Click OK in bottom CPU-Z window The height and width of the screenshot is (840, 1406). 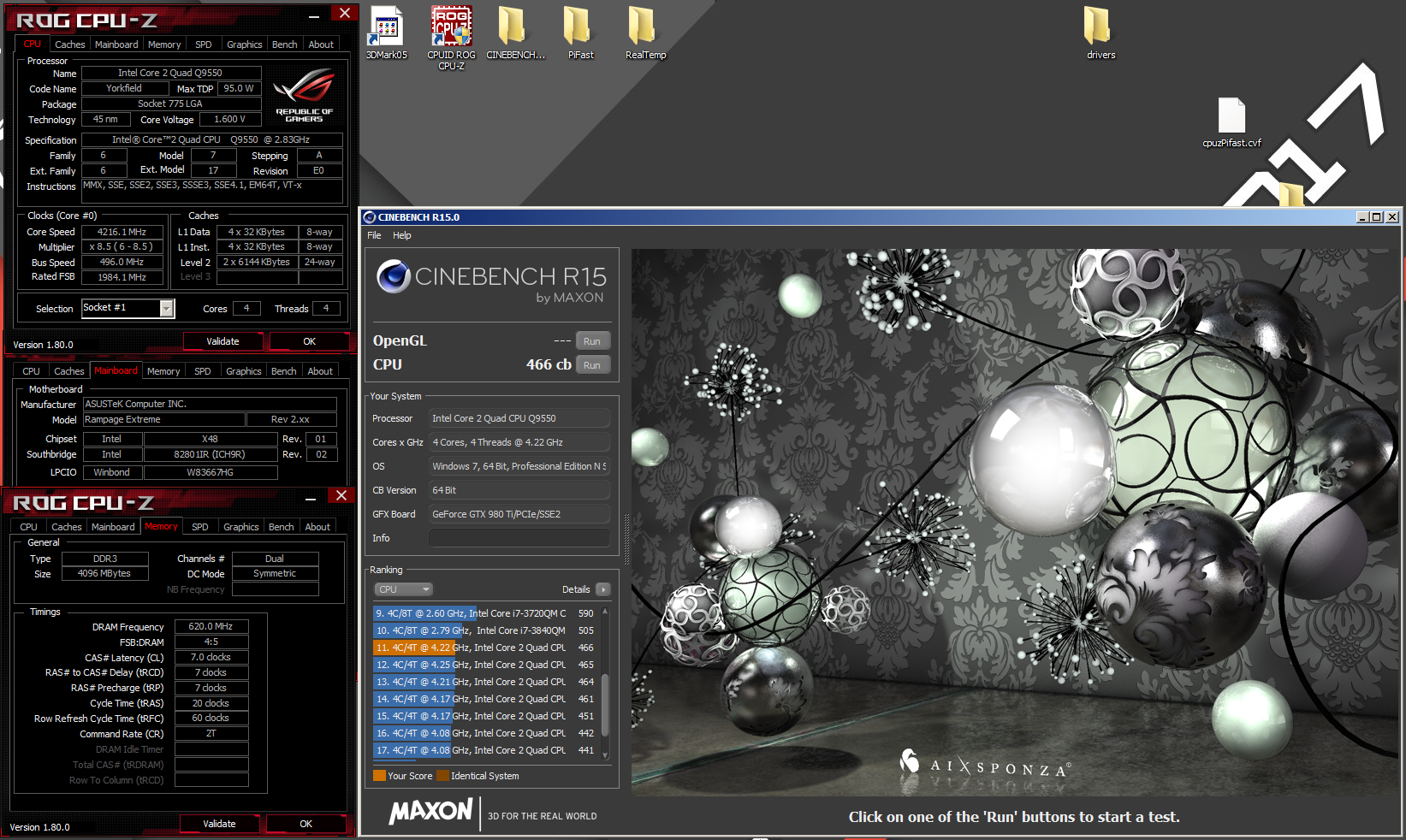(306, 824)
